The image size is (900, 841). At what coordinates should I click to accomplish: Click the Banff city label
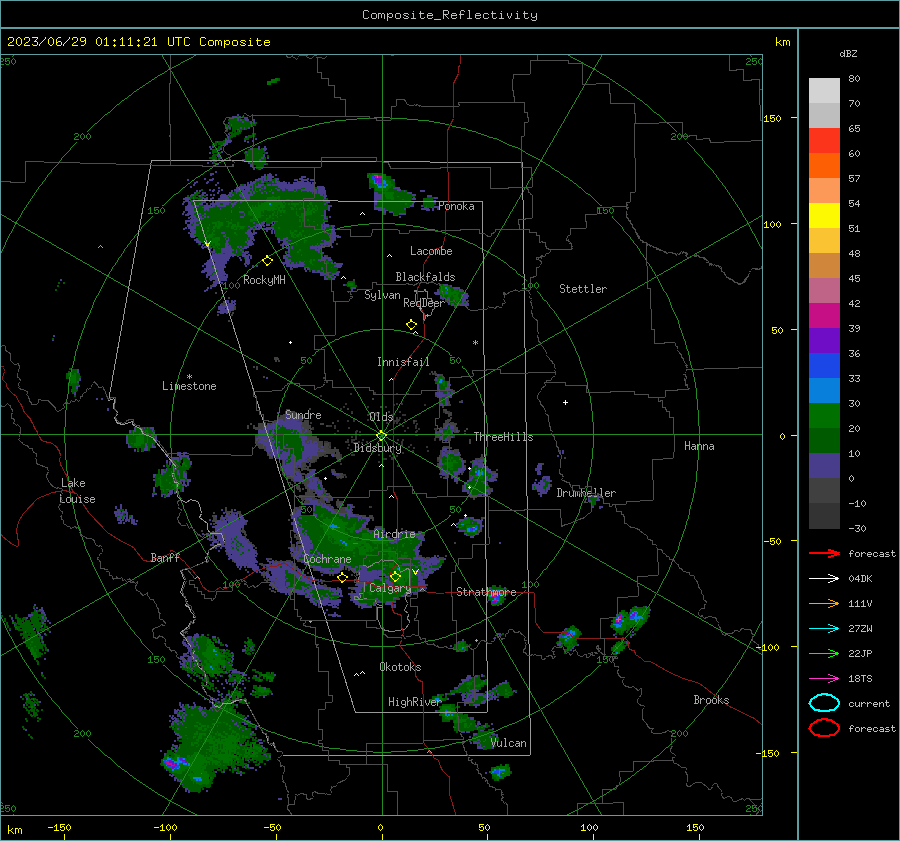point(165,557)
